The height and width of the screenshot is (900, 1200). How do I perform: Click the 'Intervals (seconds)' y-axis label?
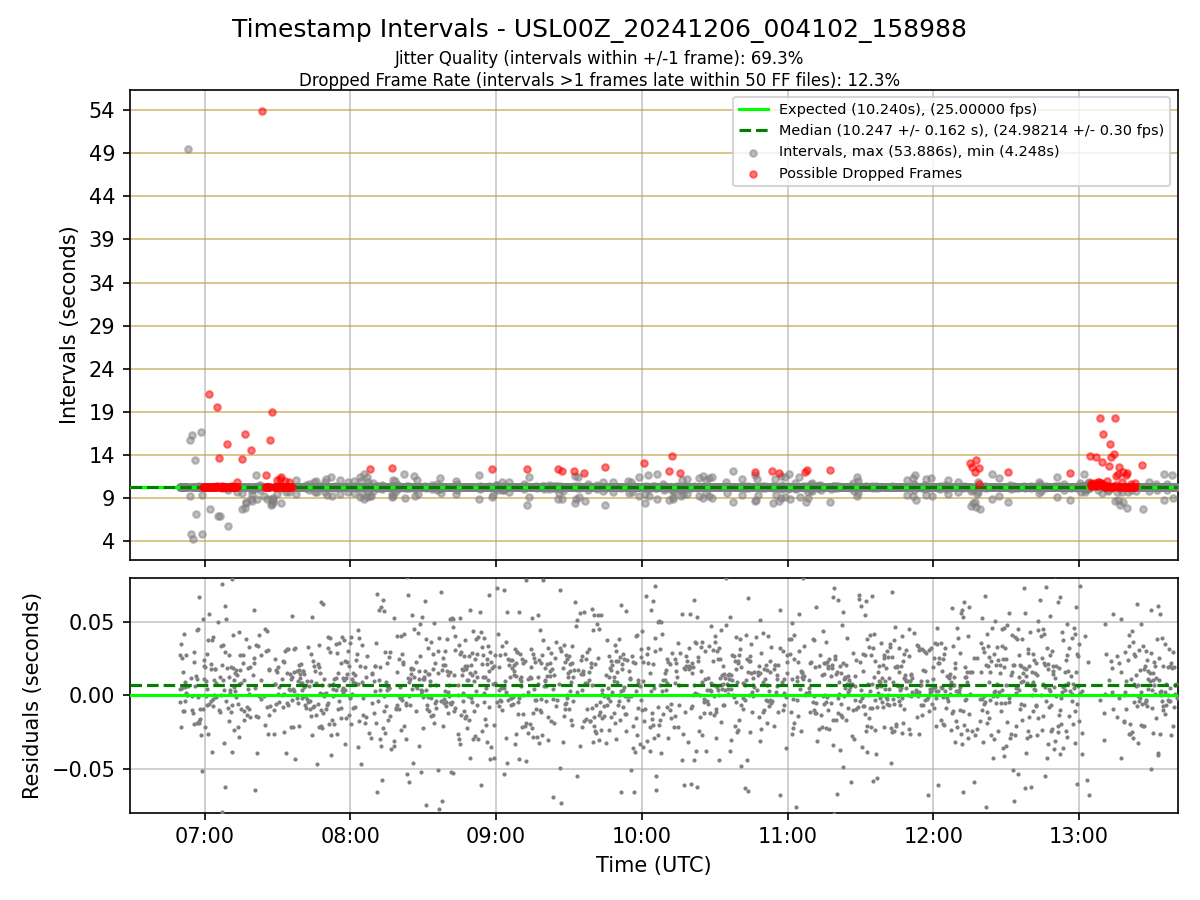(x=68, y=325)
